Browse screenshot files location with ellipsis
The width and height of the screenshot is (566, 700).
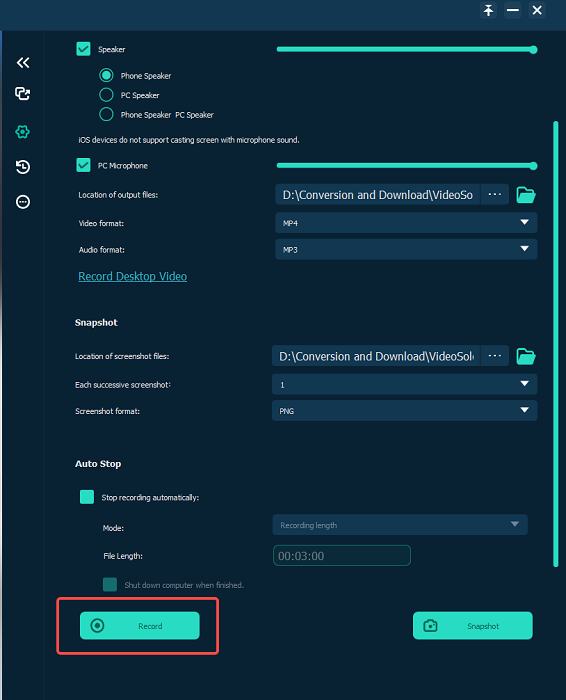click(x=495, y=356)
